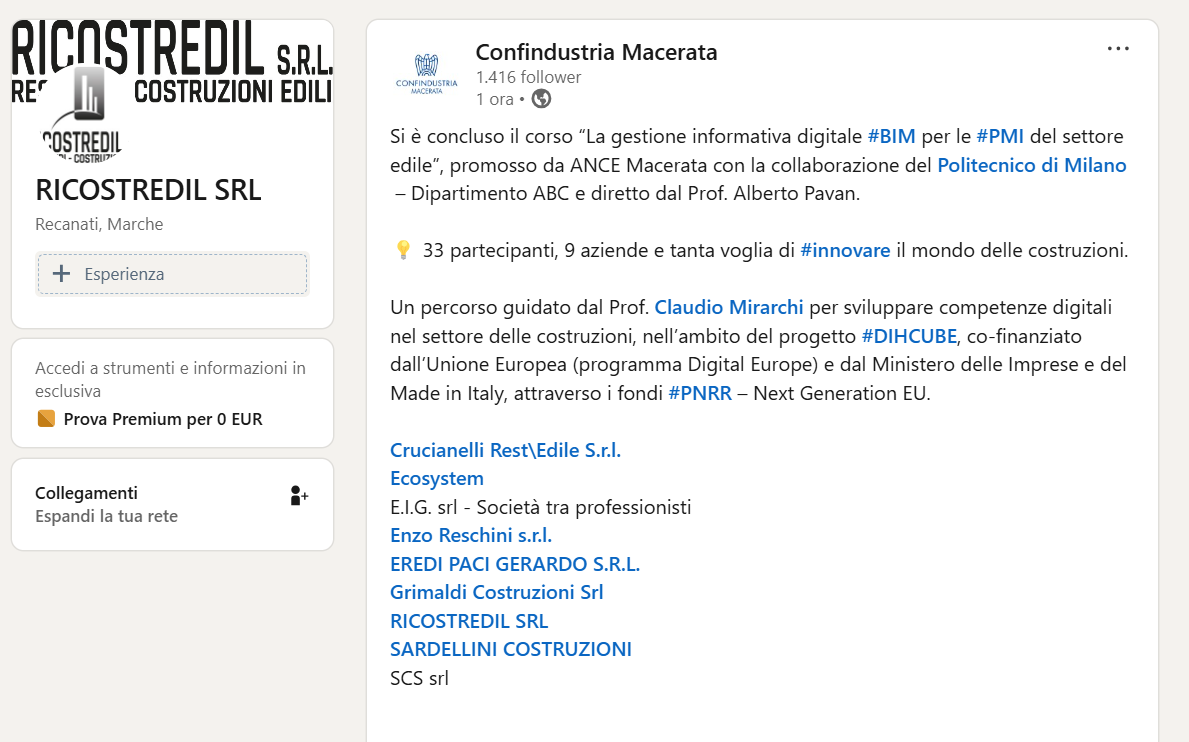Open the Ricostredil profile logo picture
The image size is (1189, 742).
[81, 114]
